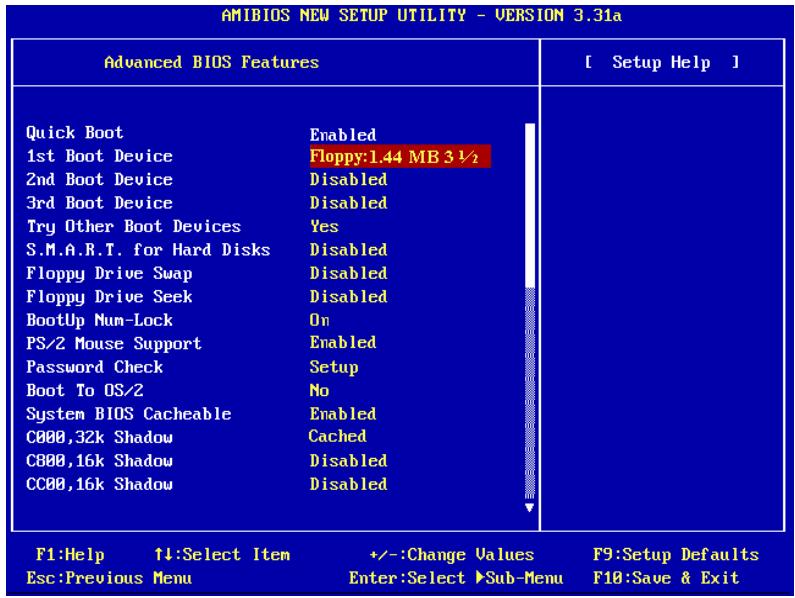Select the Password Check label

[94, 367]
